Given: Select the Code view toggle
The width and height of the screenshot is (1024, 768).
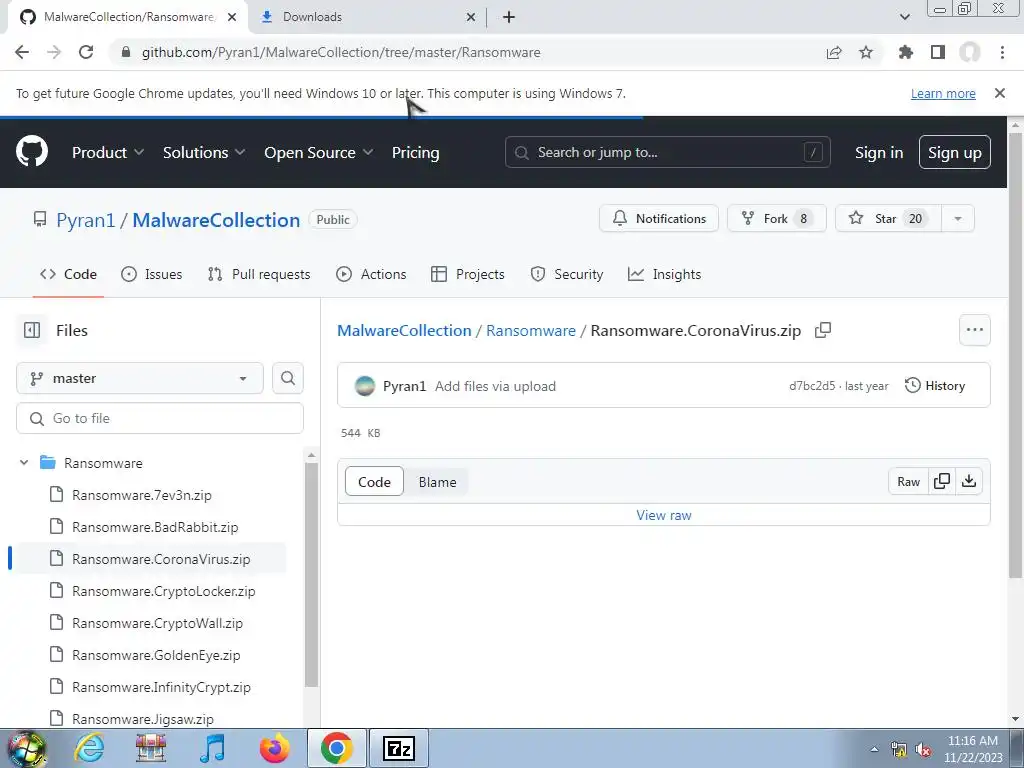Looking at the screenshot, I should tap(374, 482).
